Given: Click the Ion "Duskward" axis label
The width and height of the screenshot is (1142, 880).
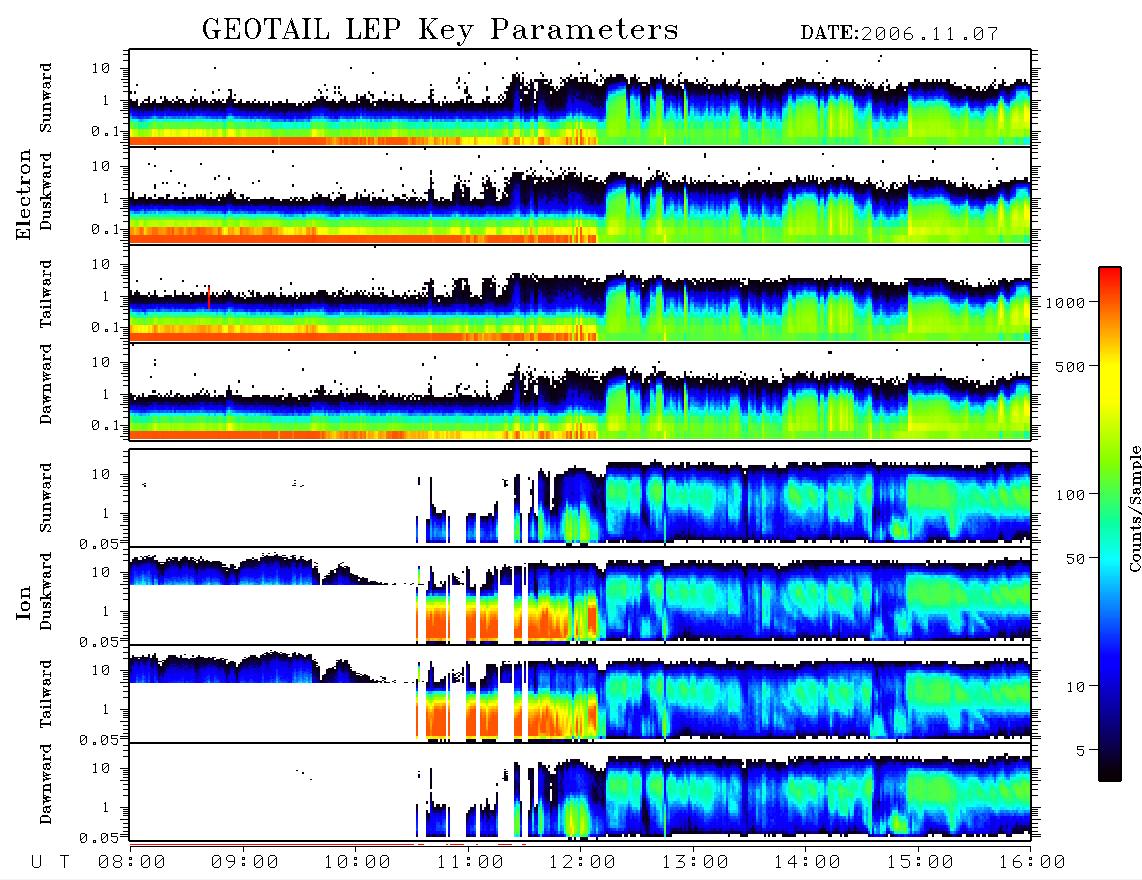Looking at the screenshot, I should (x=46, y=591).
